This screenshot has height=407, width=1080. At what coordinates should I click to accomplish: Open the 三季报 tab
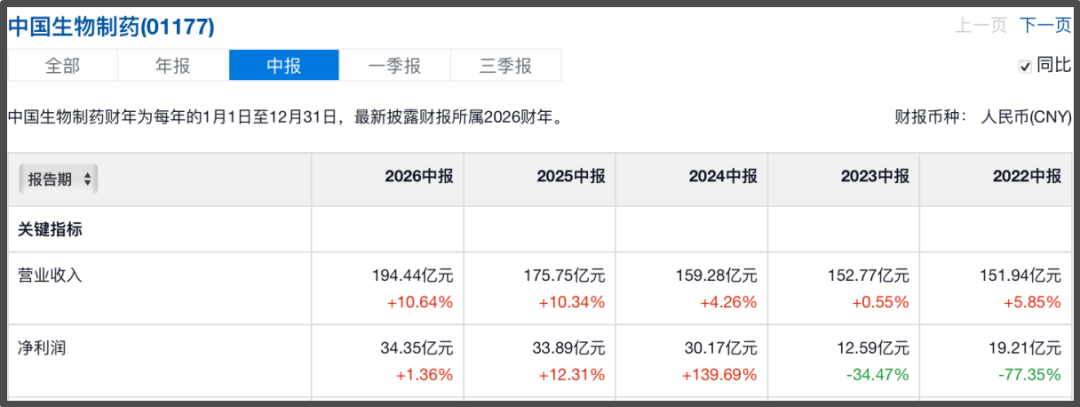506,65
